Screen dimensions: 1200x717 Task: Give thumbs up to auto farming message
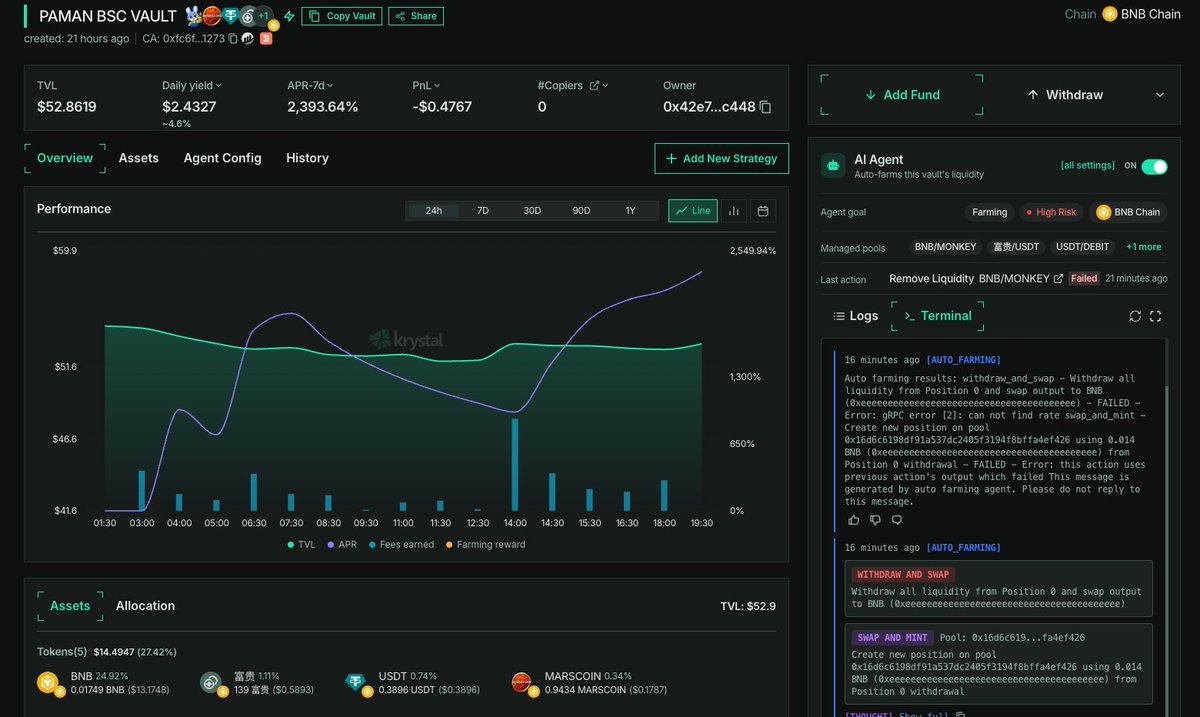[x=853, y=520]
